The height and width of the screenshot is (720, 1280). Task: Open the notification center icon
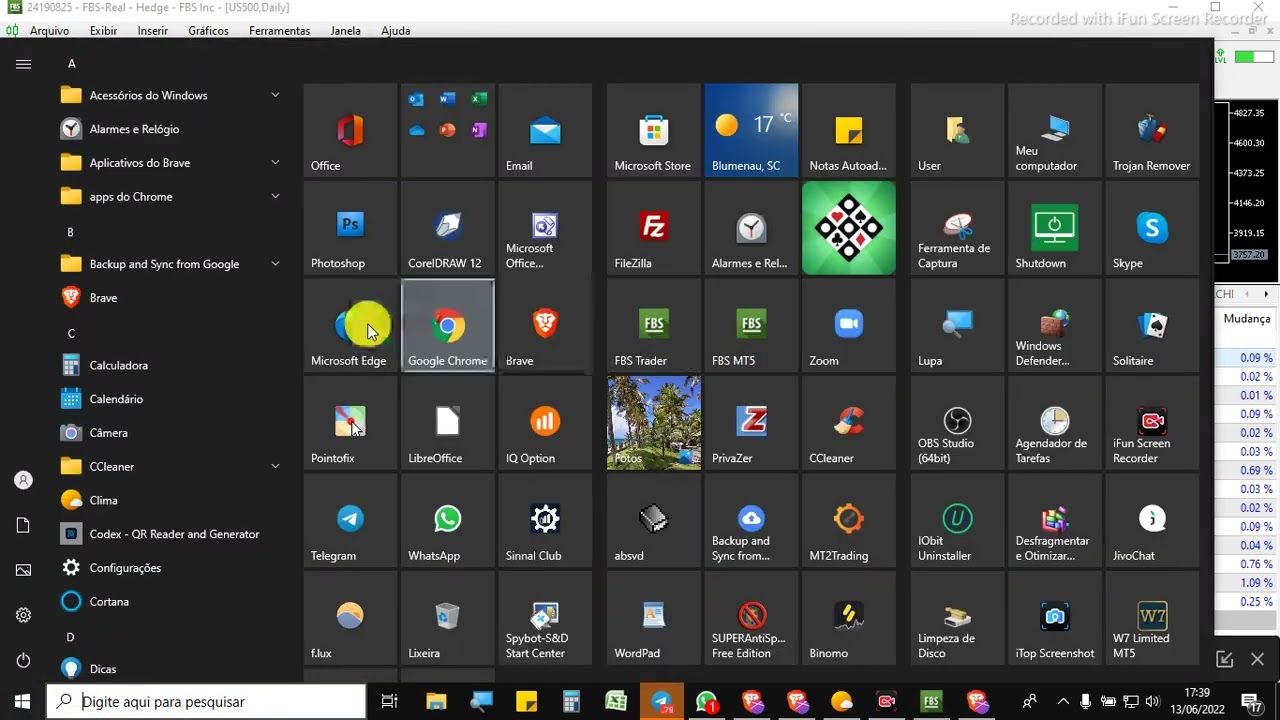coord(1251,702)
